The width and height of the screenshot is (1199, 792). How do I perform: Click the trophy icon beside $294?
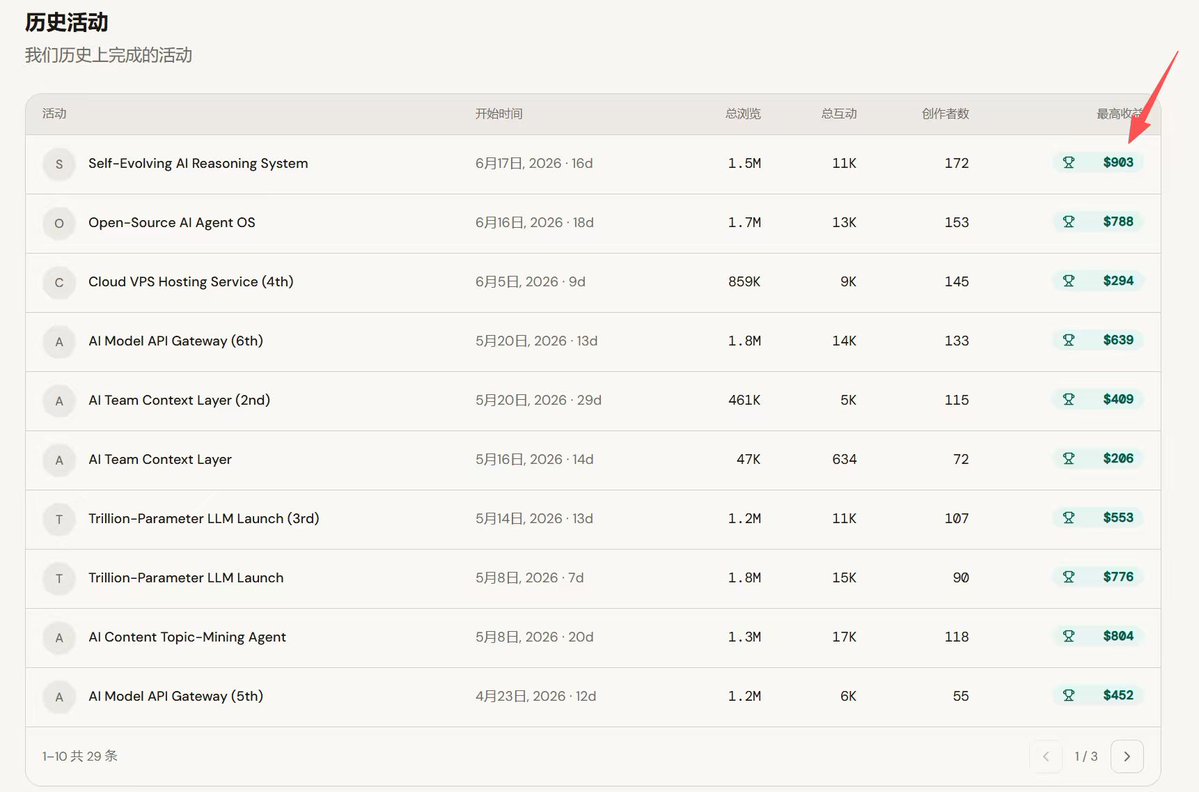coord(1068,281)
